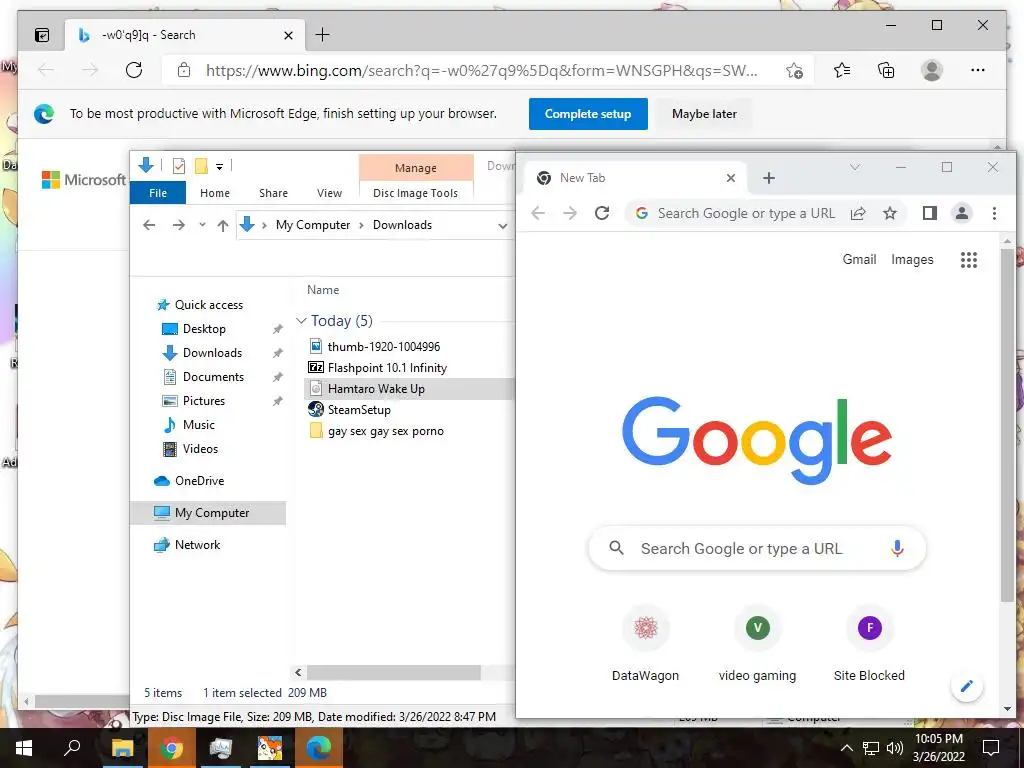Open Documents in navigation pane
1024x768 pixels.
tap(213, 377)
